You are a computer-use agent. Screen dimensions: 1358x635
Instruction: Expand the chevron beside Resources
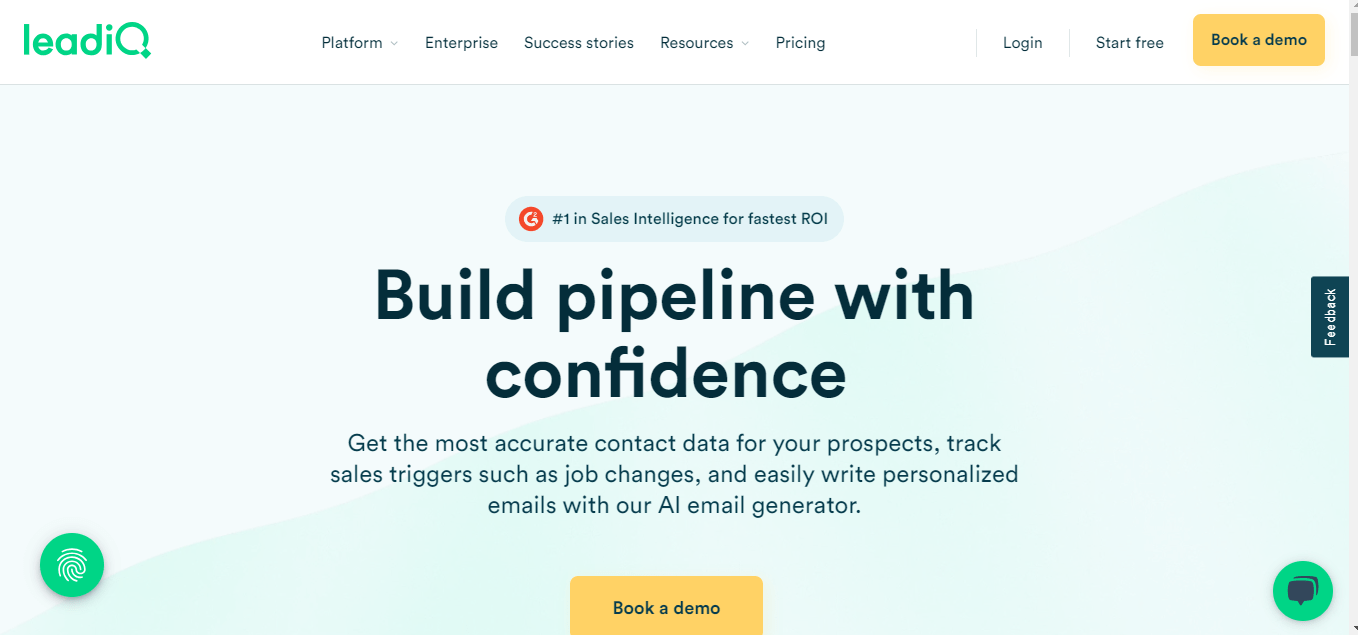click(745, 44)
